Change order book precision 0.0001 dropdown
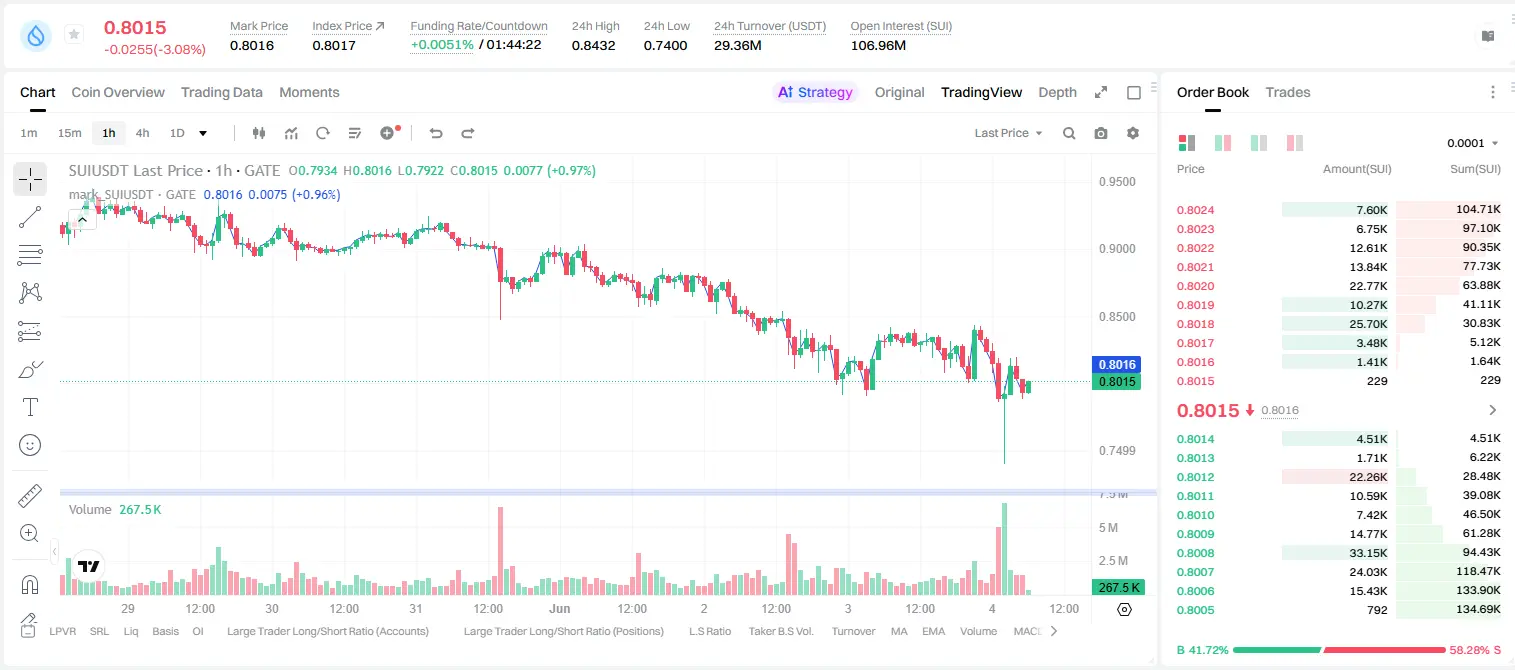Image resolution: width=1515 pixels, height=670 pixels. click(x=1473, y=143)
